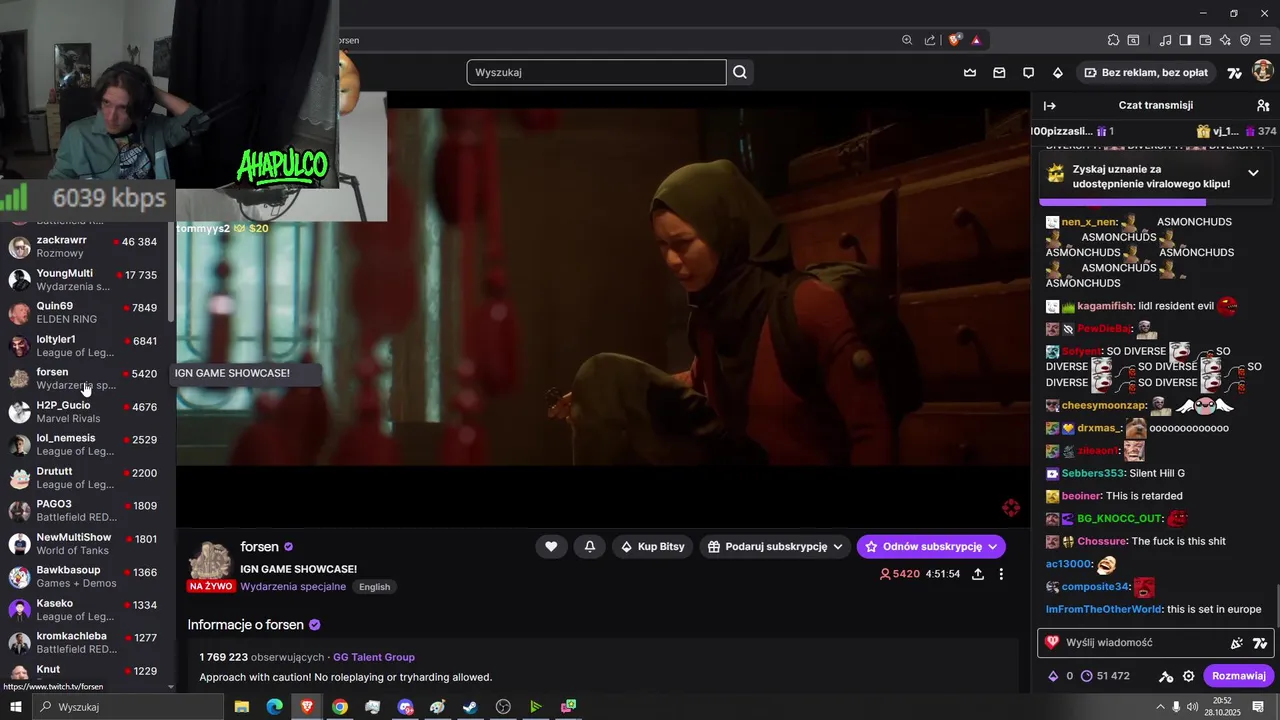Viewport: 1280px width, 720px height.
Task: Open Odnów subskrypcję dropdown
Action: (931, 546)
